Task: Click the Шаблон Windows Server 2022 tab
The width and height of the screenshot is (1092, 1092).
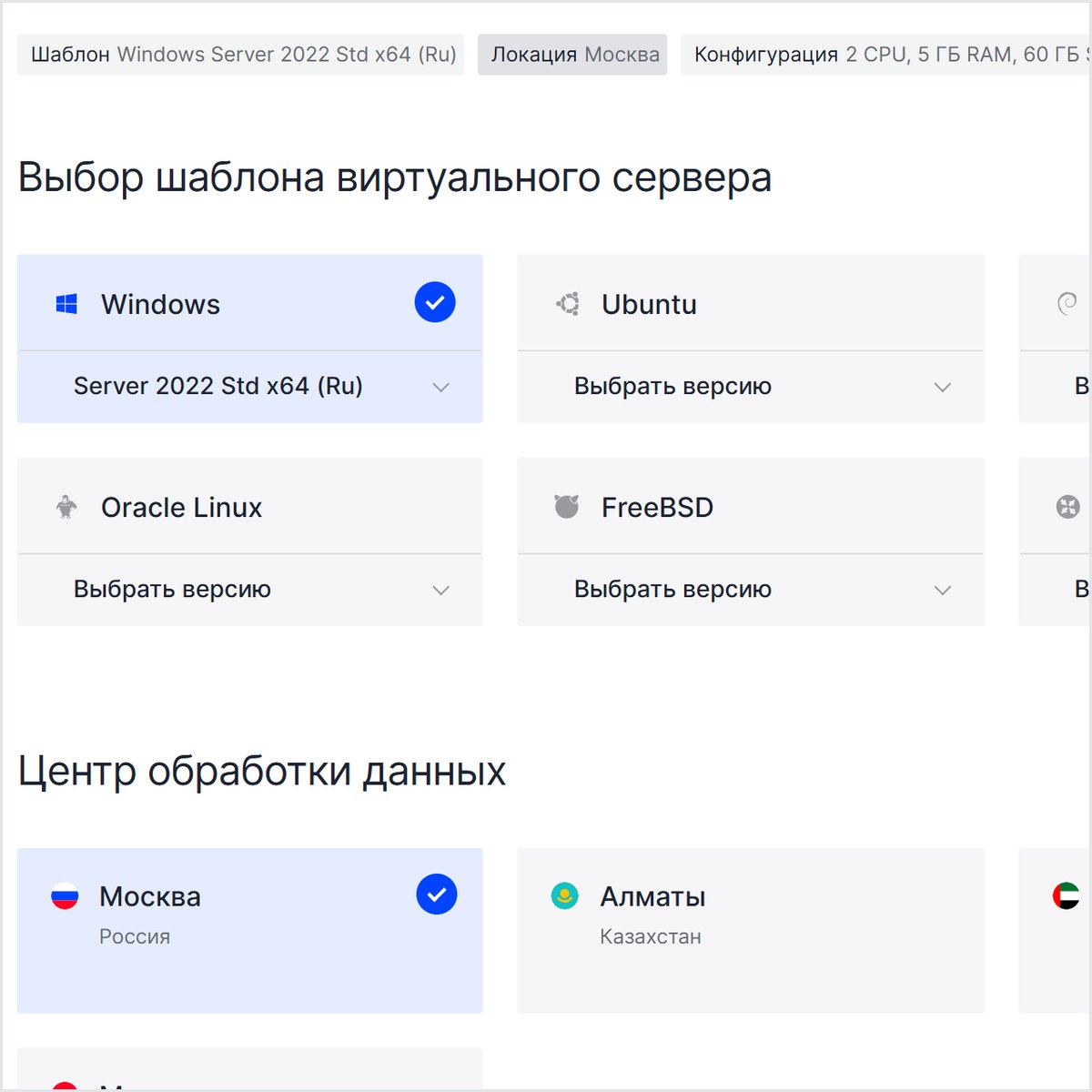Action: click(241, 55)
